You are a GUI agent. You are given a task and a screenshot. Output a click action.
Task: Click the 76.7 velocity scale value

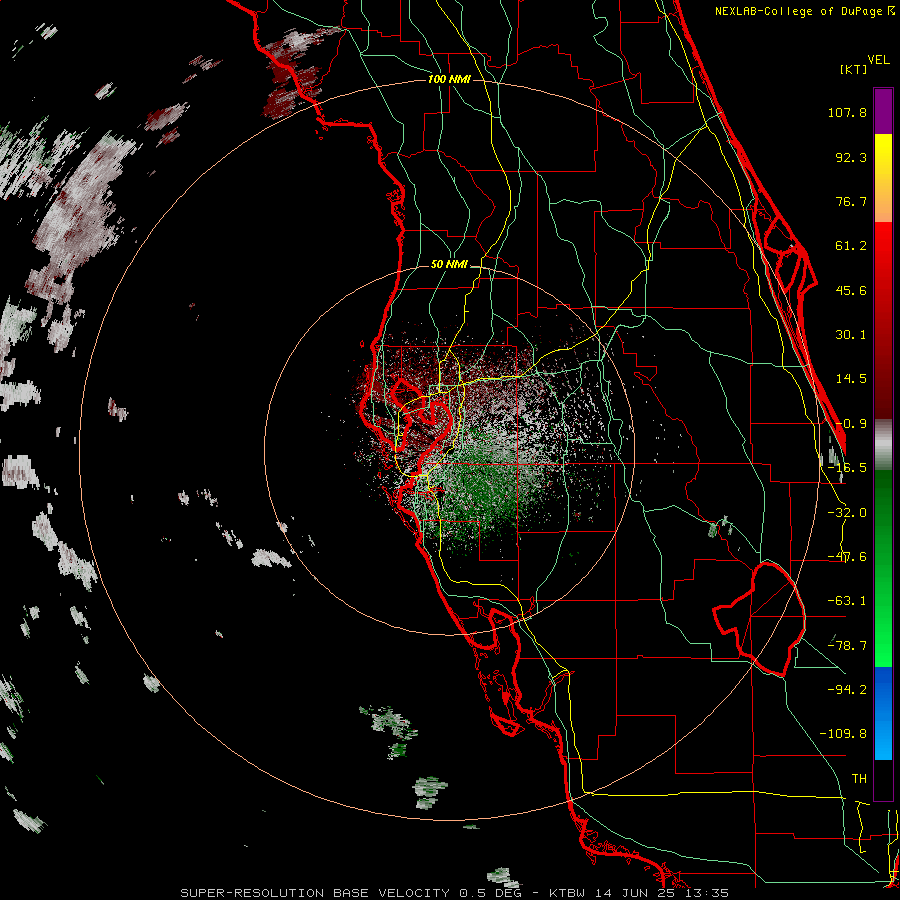point(851,201)
